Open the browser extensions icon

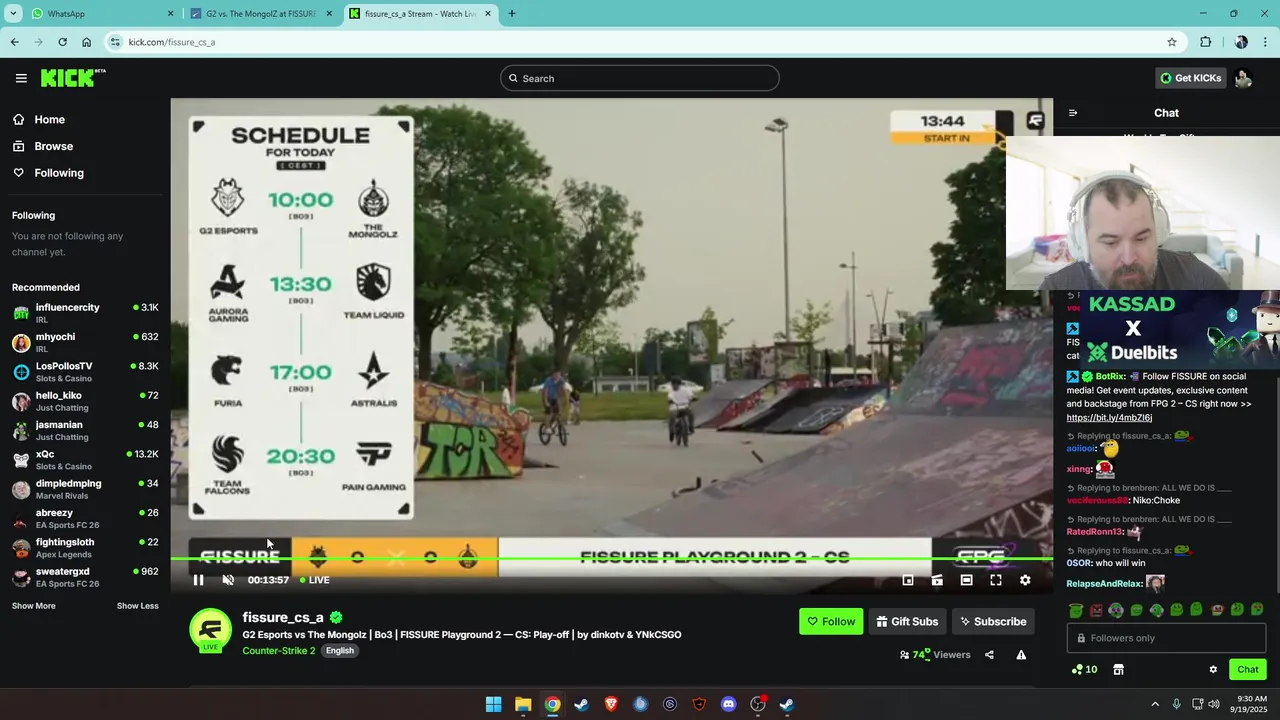[x=1205, y=42]
